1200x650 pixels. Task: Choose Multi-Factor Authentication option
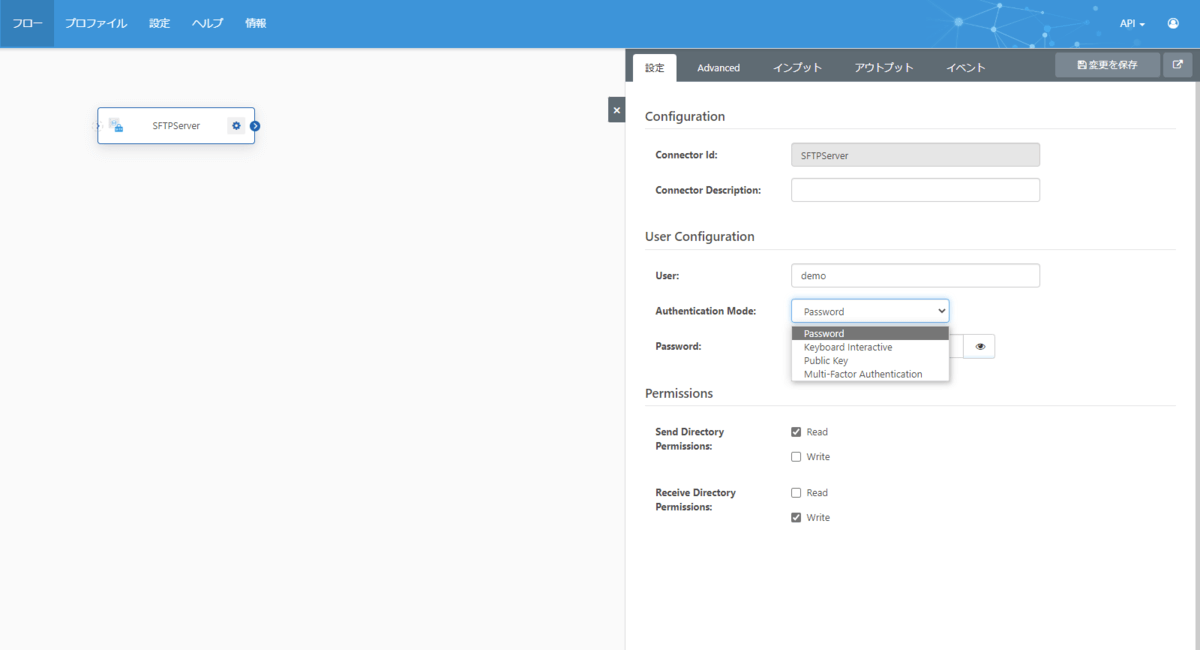863,374
